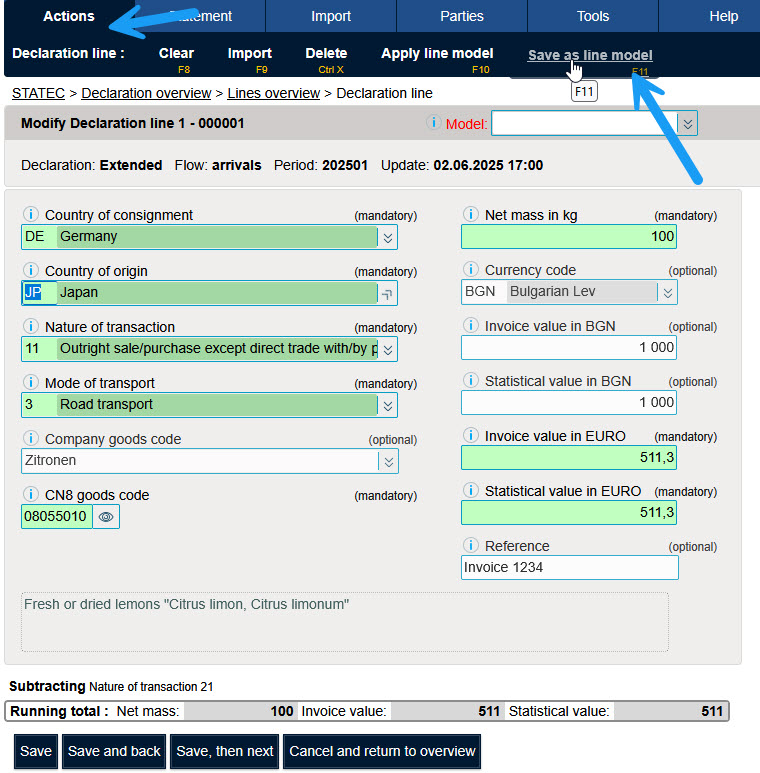Click Save, then next button

pyautogui.click(x=225, y=751)
